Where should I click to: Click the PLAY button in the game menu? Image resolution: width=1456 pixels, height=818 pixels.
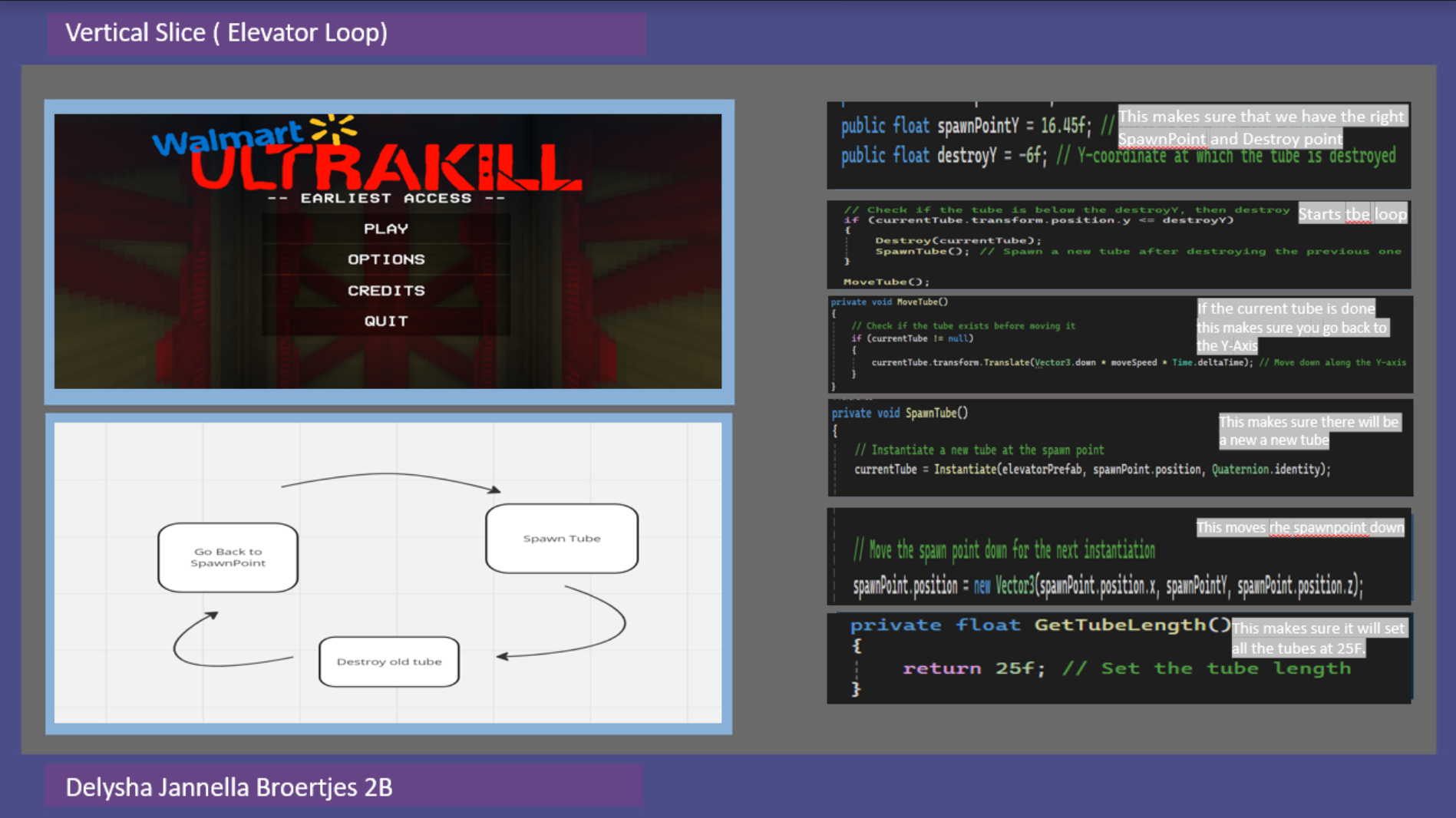point(386,229)
